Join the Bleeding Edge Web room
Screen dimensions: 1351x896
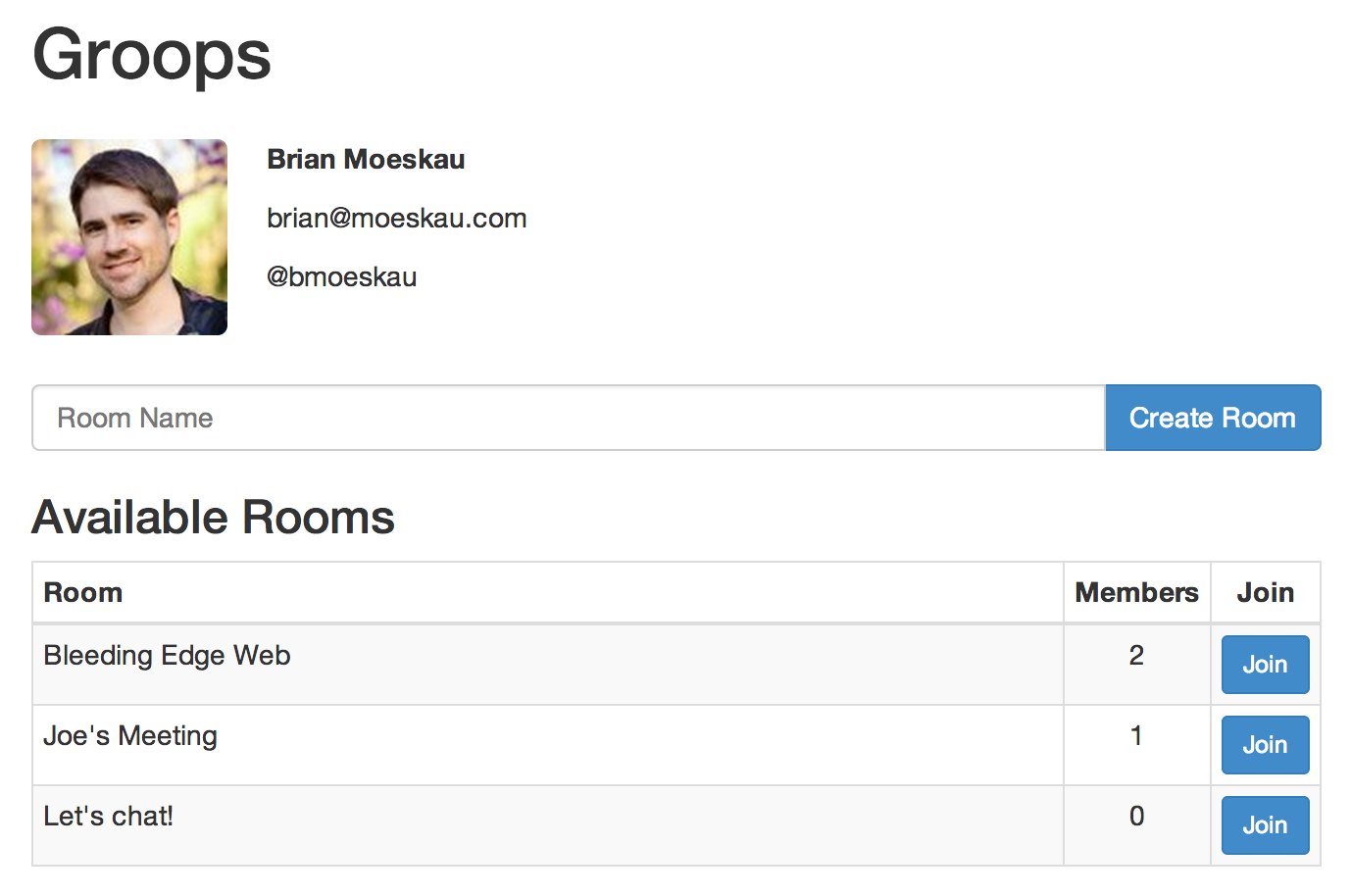(x=1265, y=665)
